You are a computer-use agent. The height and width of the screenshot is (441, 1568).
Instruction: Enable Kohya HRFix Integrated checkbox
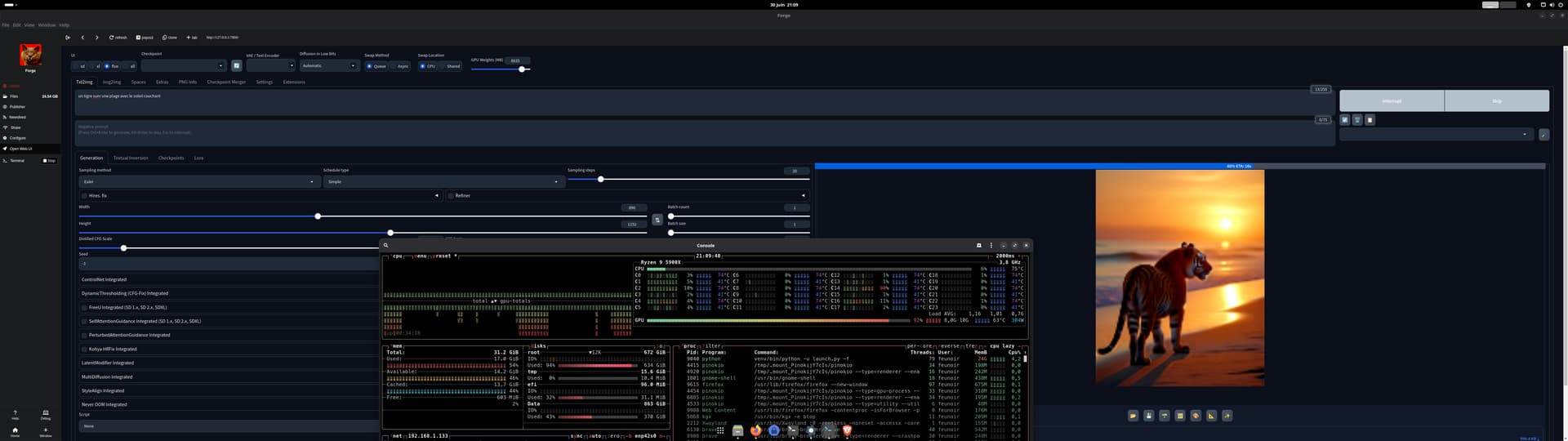click(84, 350)
